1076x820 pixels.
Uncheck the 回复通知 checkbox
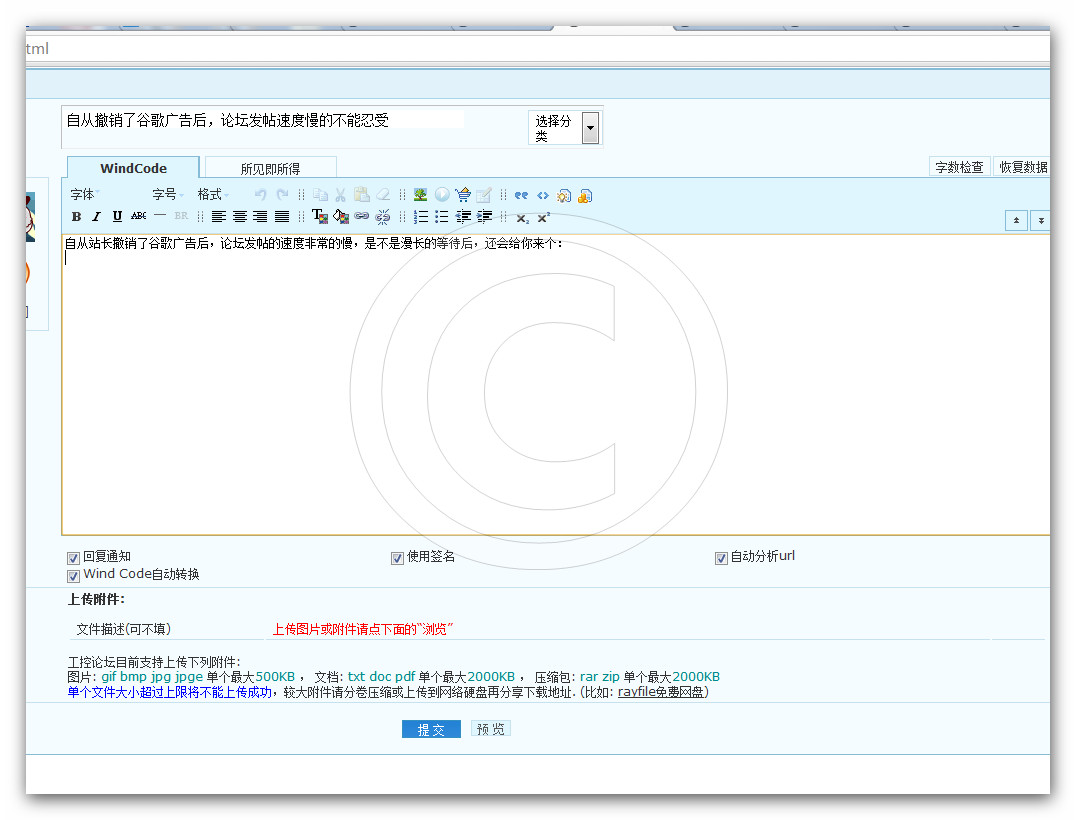point(73,558)
